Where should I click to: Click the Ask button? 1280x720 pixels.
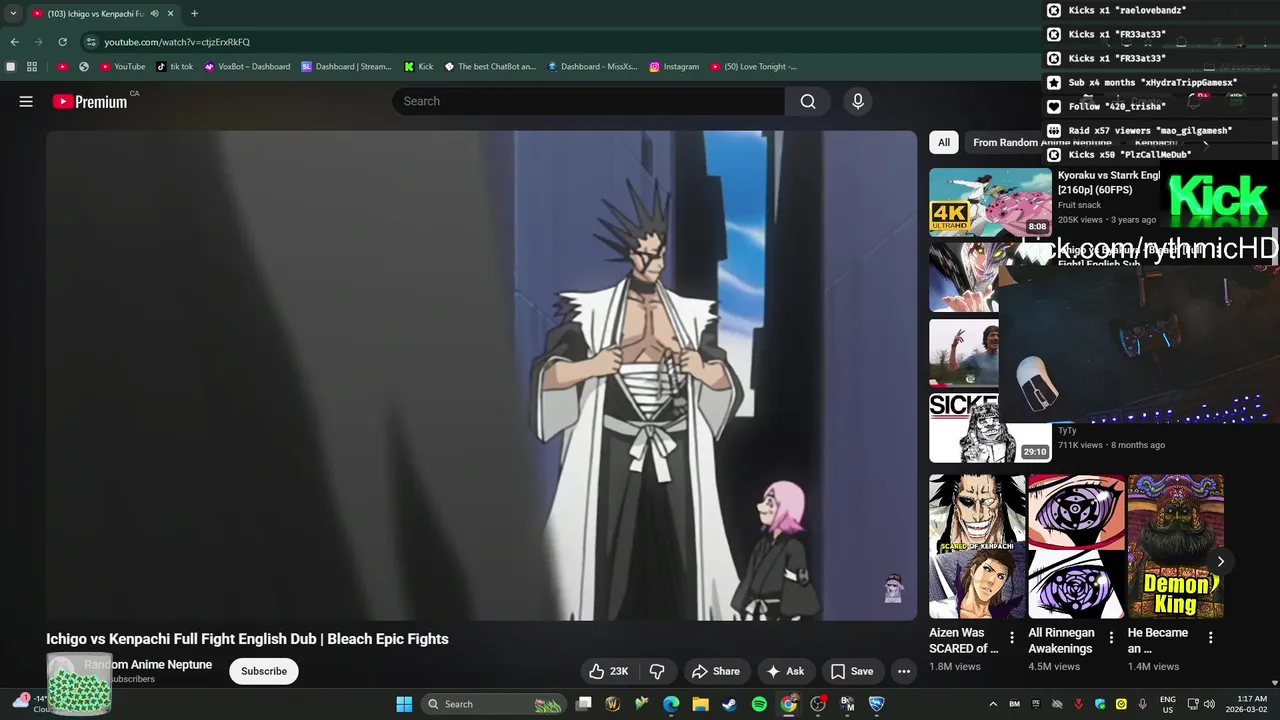785,671
